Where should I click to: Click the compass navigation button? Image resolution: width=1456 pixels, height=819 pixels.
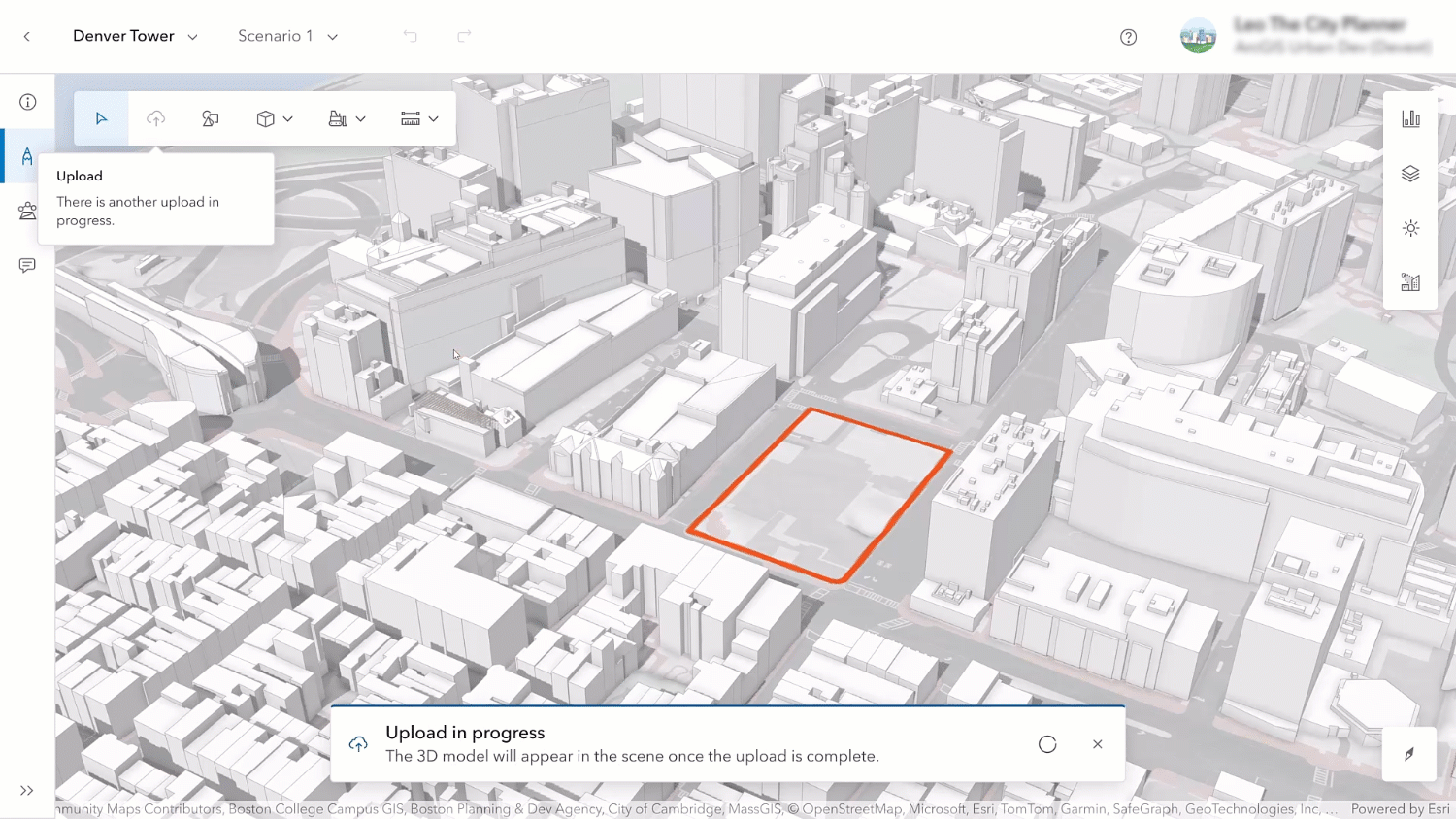click(1409, 754)
